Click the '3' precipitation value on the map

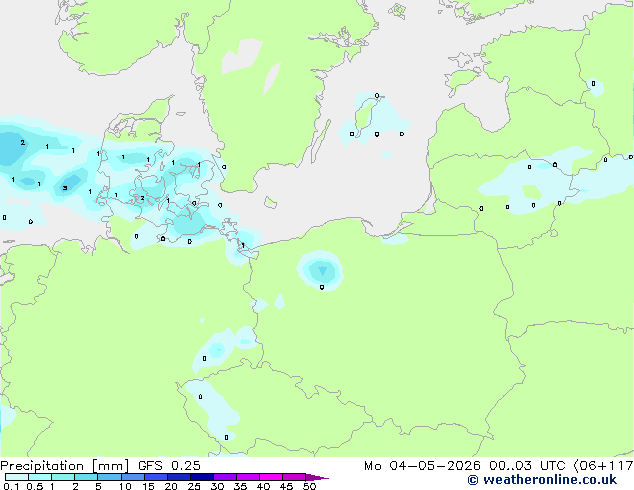click(x=65, y=188)
